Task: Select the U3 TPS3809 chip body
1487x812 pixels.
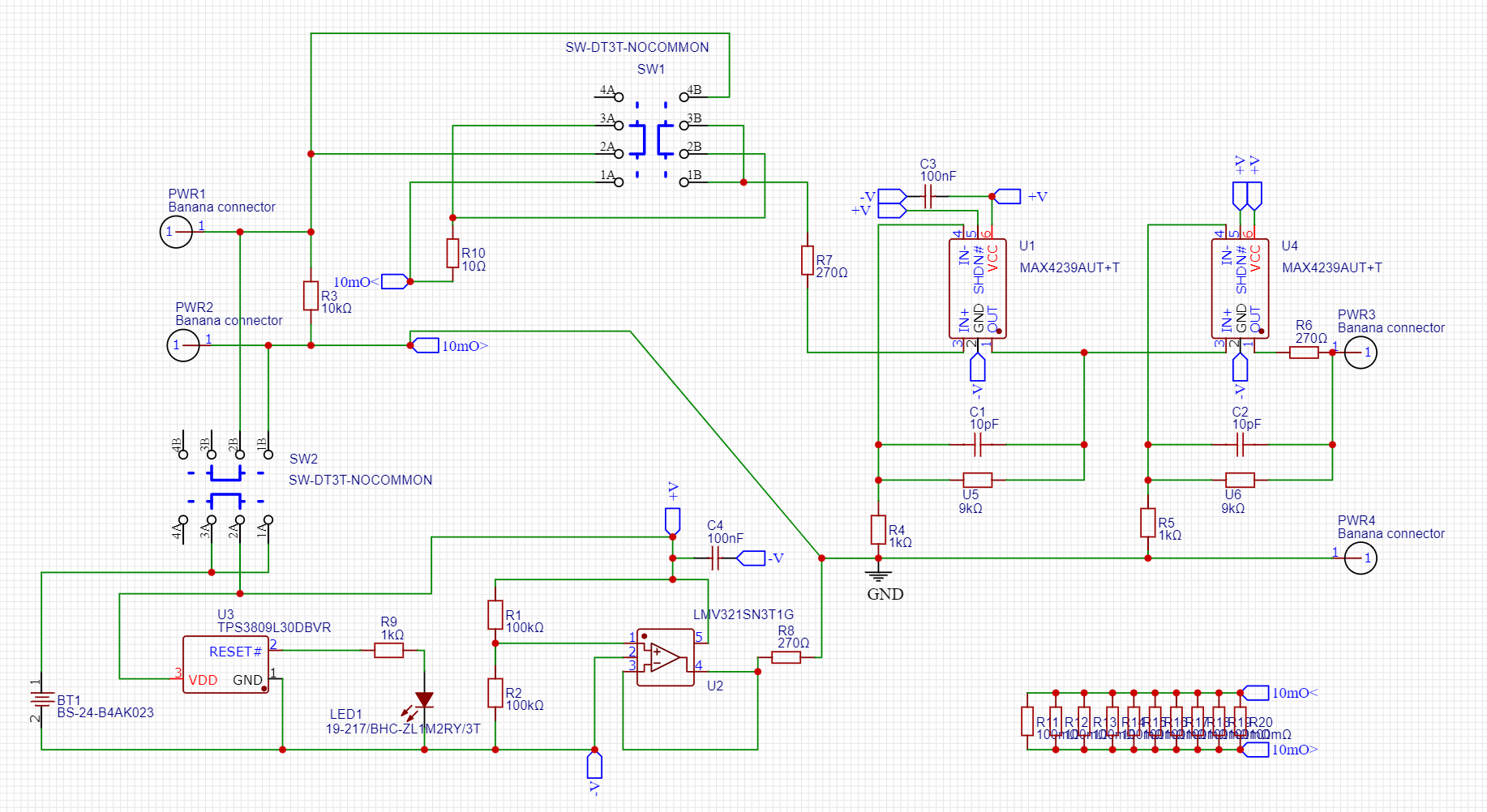Action: (x=226, y=665)
